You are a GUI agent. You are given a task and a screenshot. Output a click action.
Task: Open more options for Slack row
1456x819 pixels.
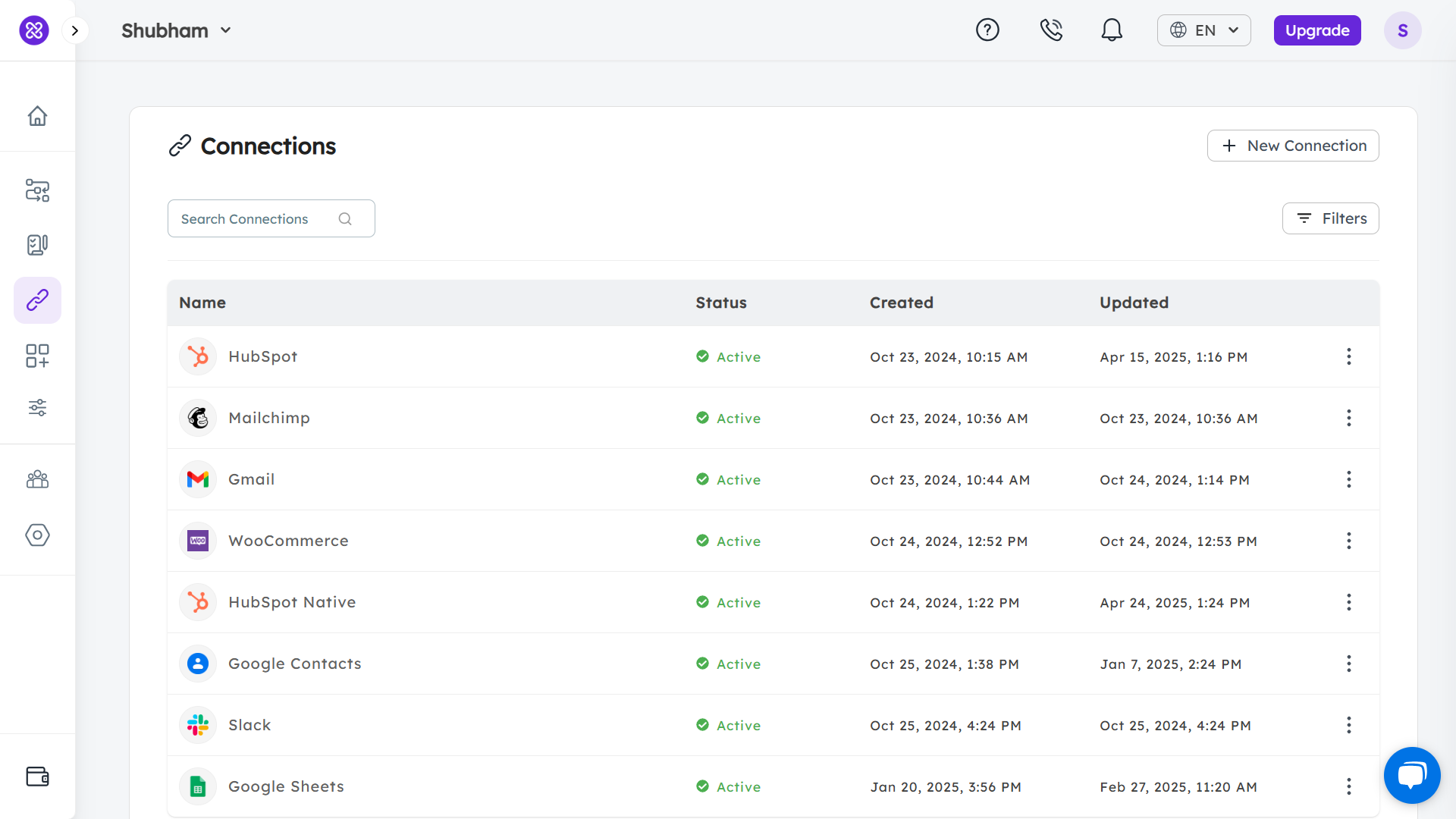[x=1348, y=725]
